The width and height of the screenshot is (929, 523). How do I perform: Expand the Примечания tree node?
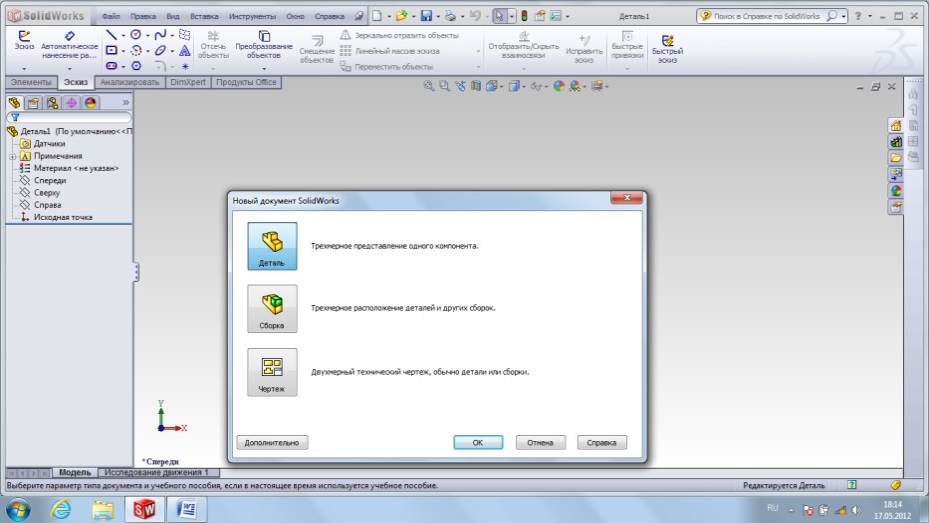click(12, 156)
